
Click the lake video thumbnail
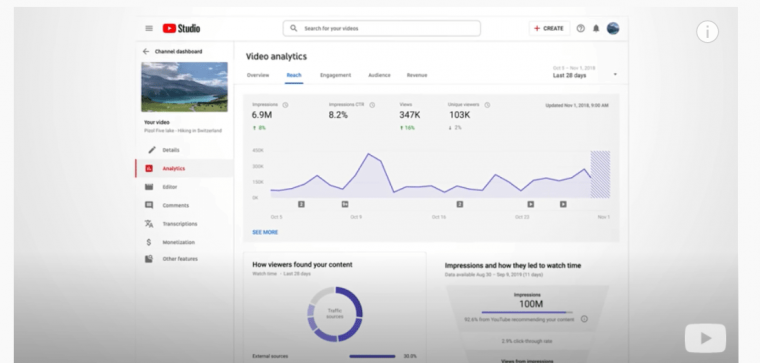click(184, 87)
